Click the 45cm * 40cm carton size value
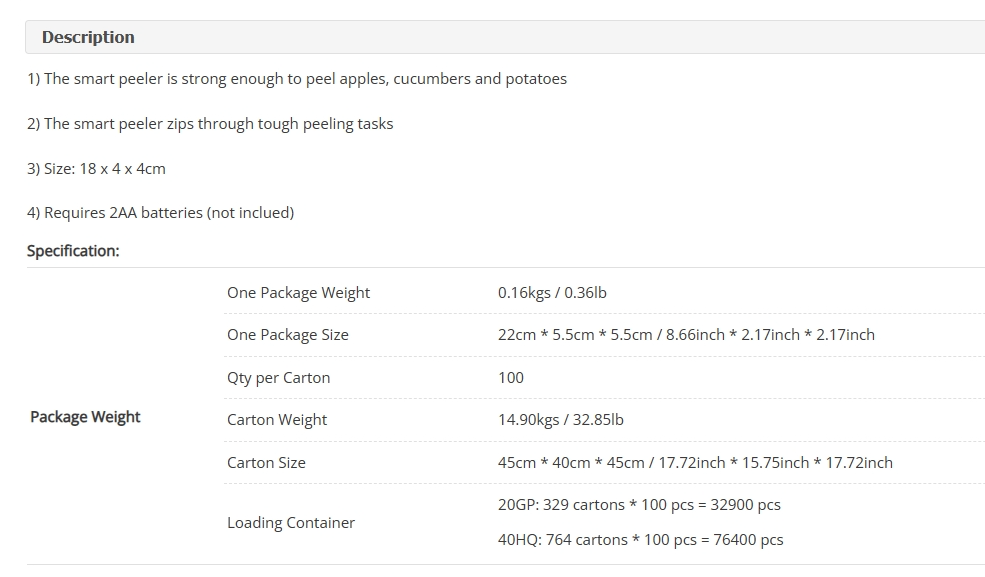 pyautogui.click(x=695, y=463)
